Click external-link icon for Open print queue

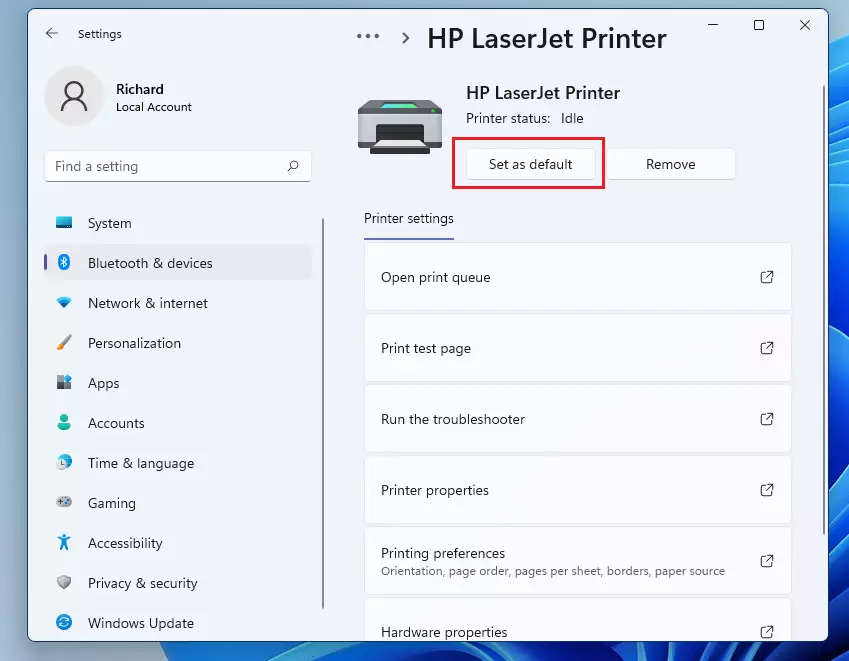(x=767, y=277)
